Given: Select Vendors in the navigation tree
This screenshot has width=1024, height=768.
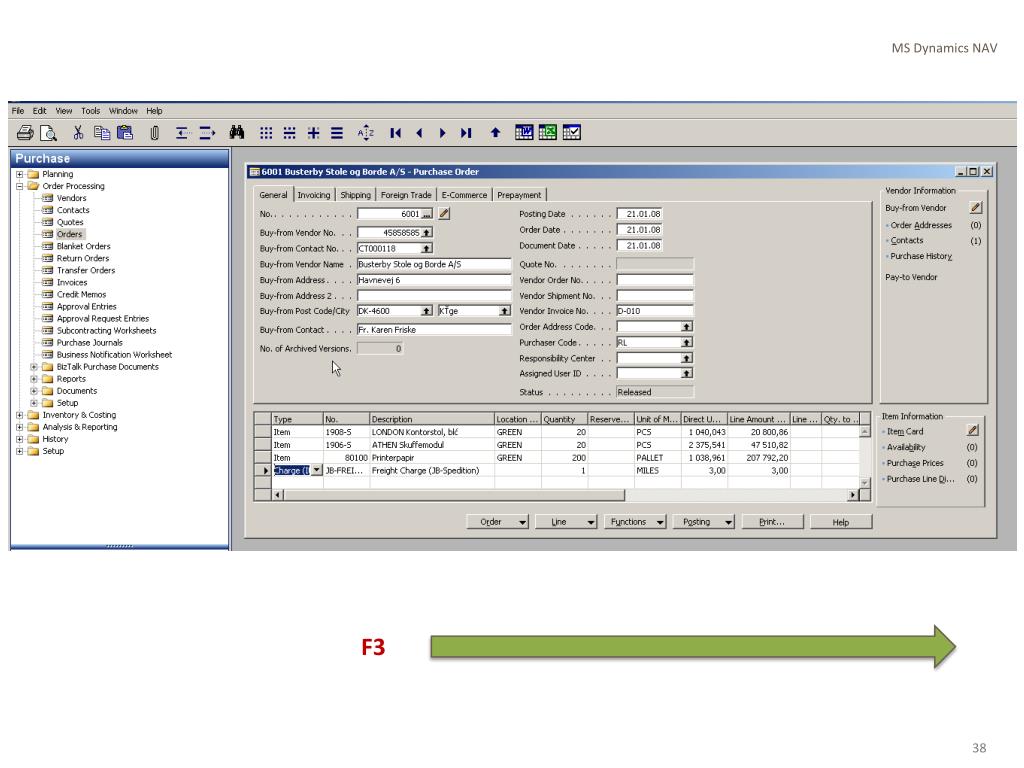Looking at the screenshot, I should click(71, 198).
